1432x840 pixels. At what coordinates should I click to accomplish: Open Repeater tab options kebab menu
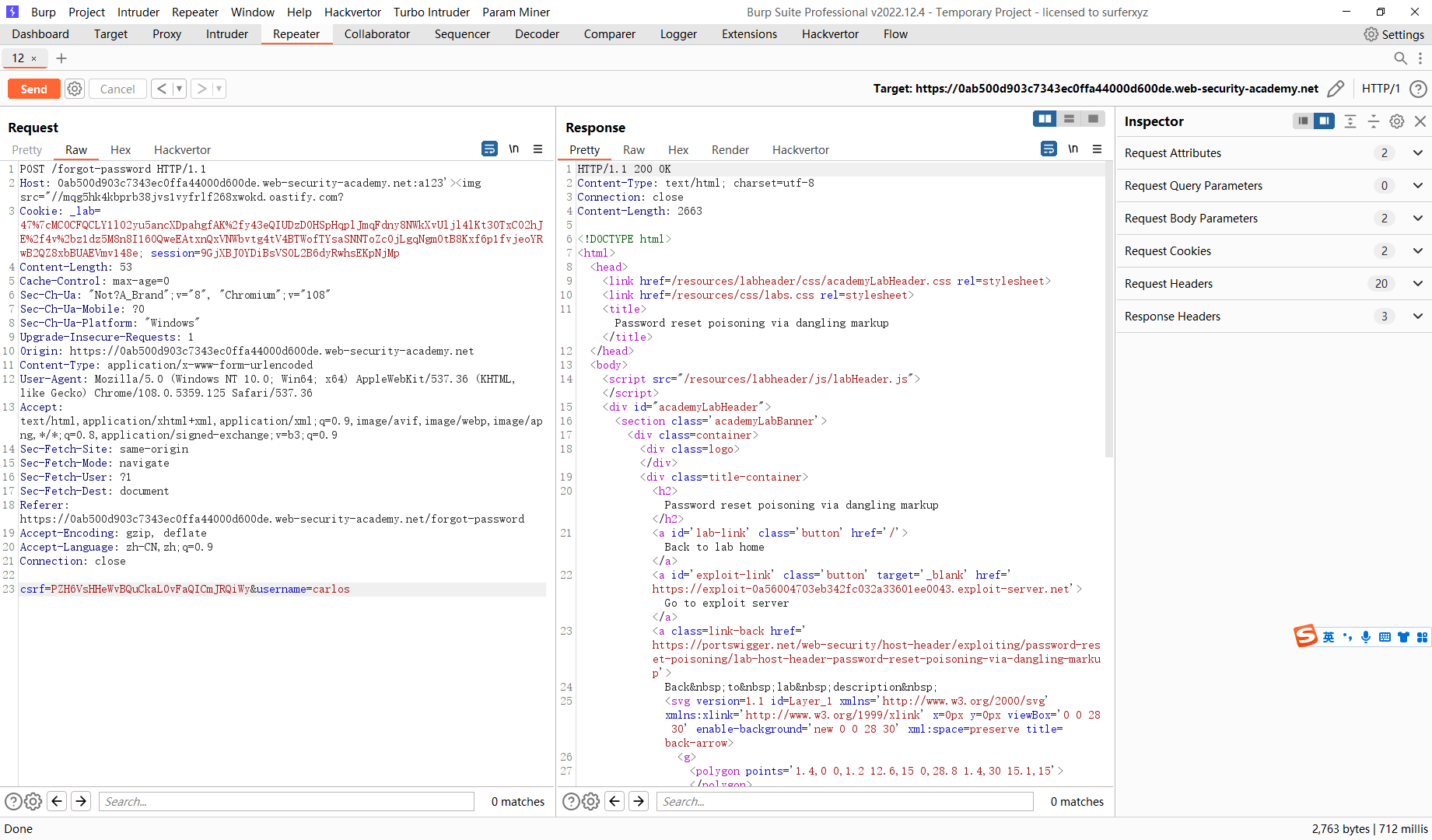1420,58
